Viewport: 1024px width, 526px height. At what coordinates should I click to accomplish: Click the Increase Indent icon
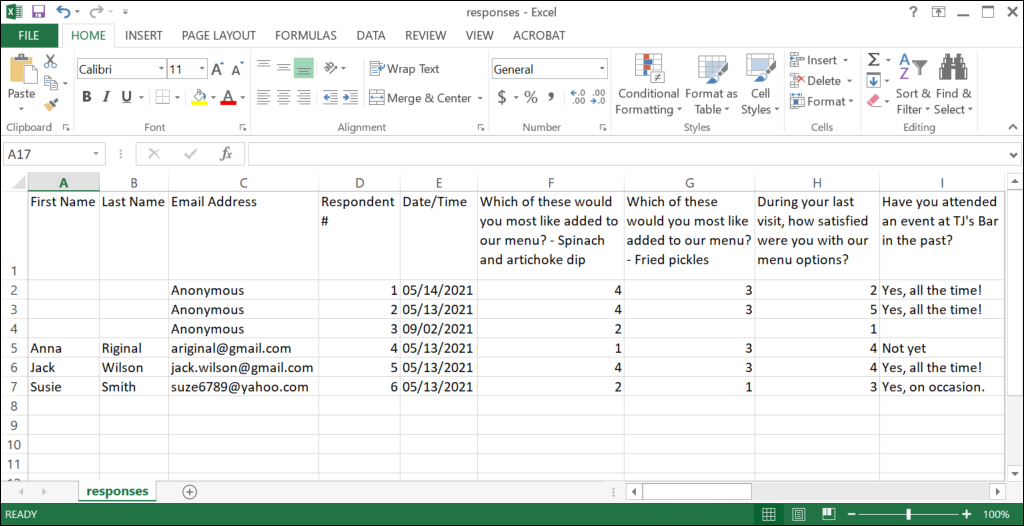(350, 97)
